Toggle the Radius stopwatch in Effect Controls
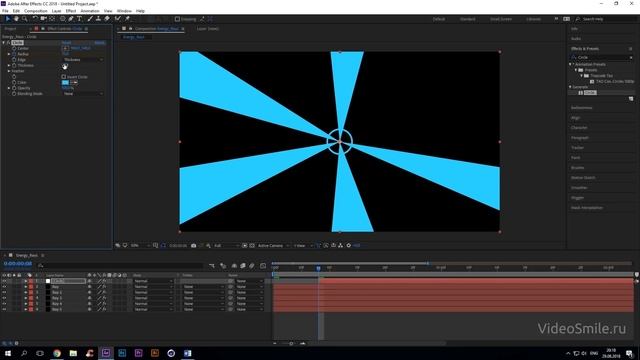This screenshot has height=360, width=640. point(14,54)
